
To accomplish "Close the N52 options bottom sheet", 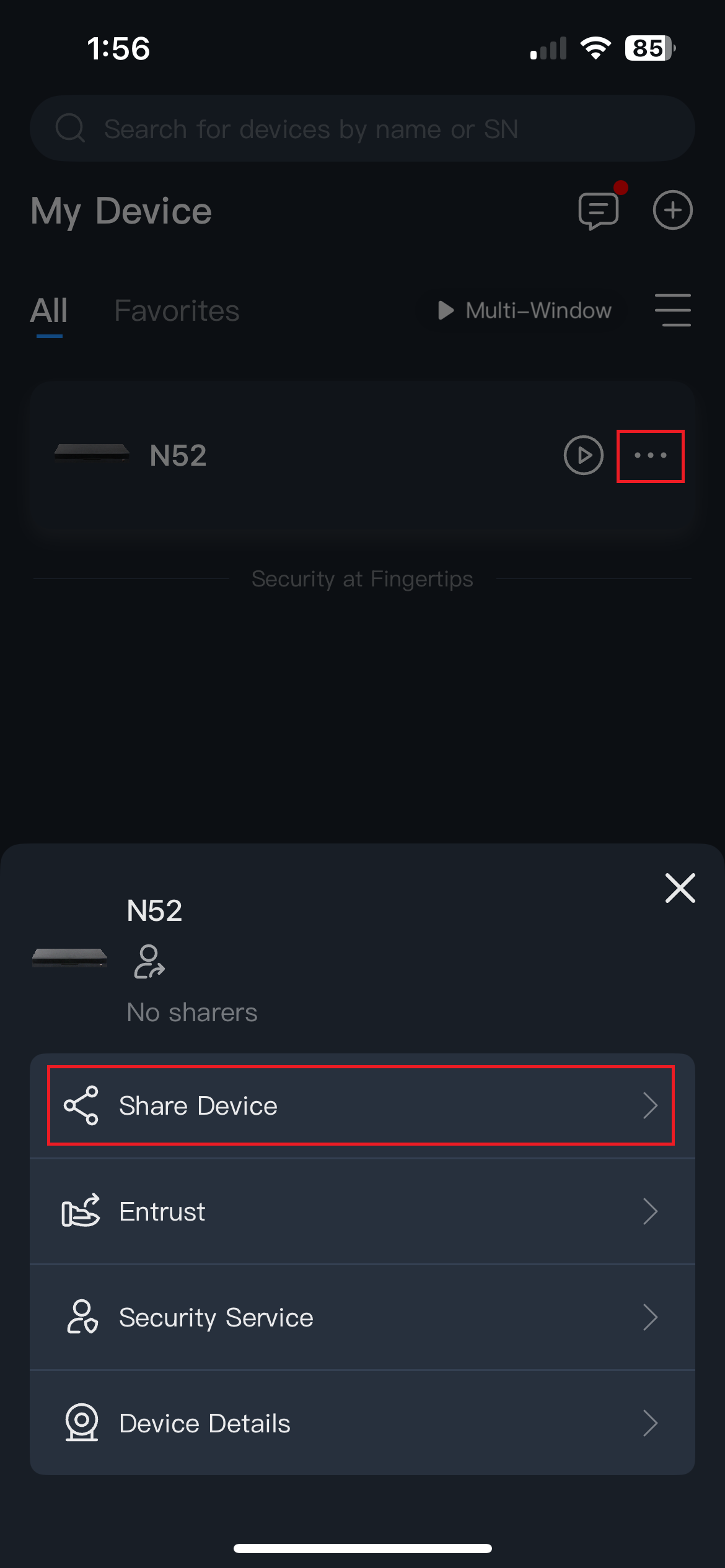I will point(680,888).
